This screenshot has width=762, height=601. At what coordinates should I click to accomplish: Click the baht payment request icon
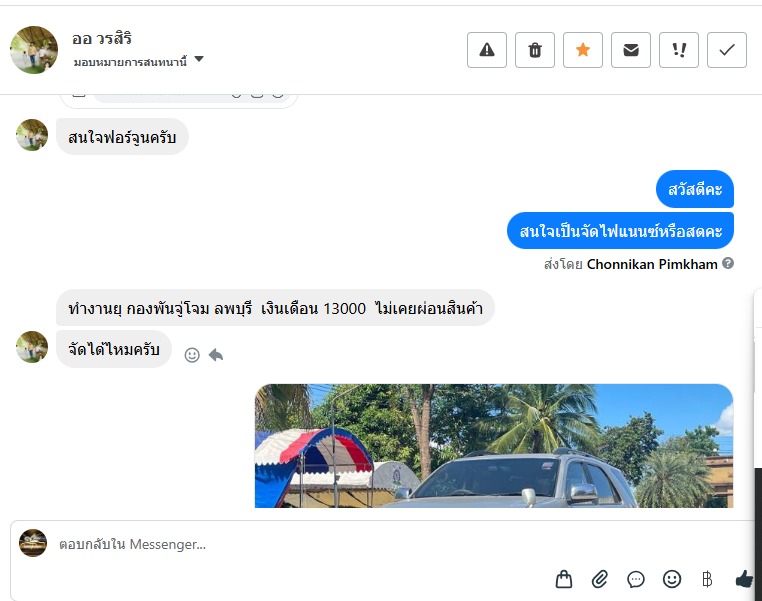708,579
